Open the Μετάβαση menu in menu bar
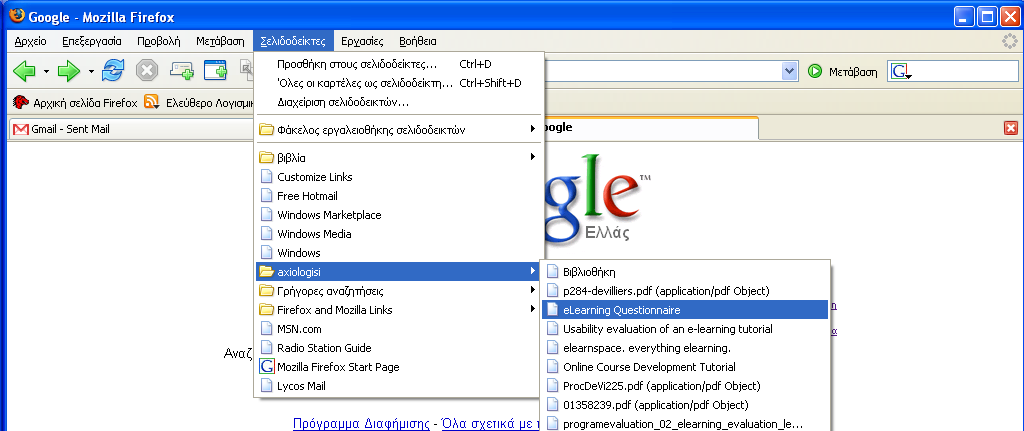1024x431 pixels. tap(220, 41)
